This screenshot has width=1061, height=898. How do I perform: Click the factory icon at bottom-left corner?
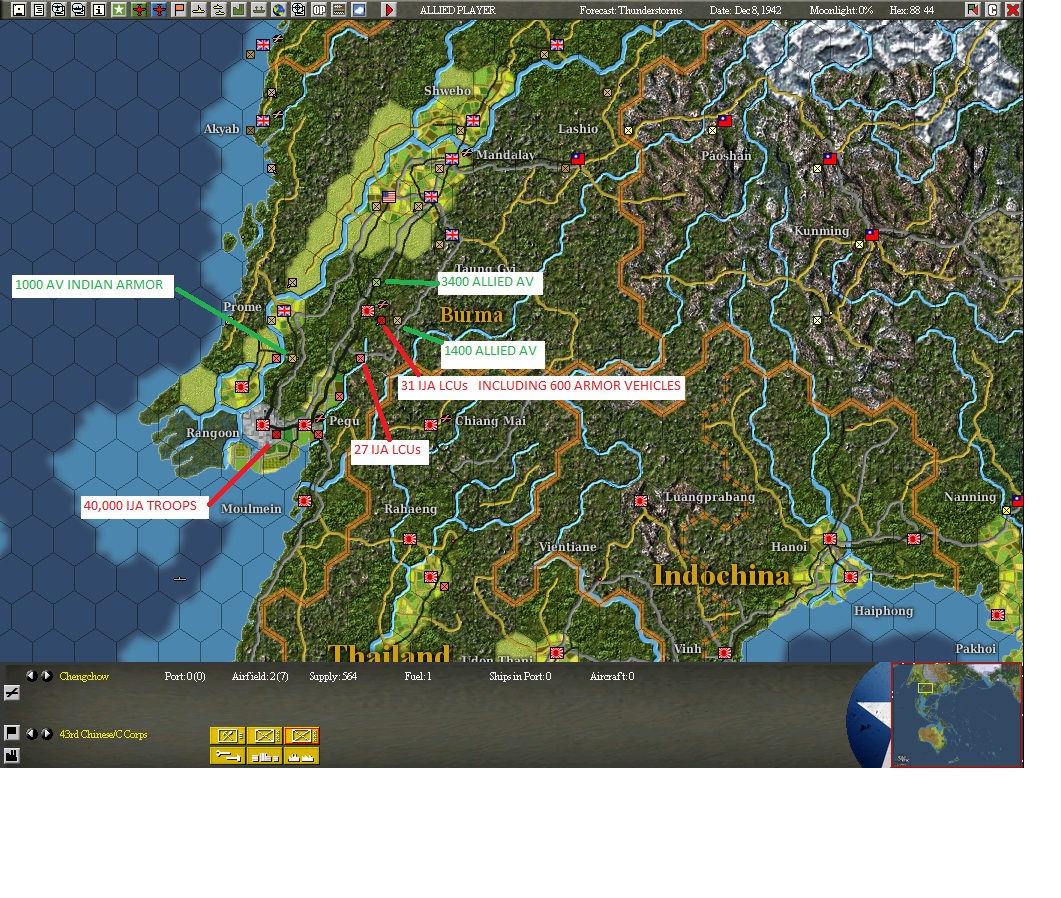pyautogui.click(x=12, y=755)
